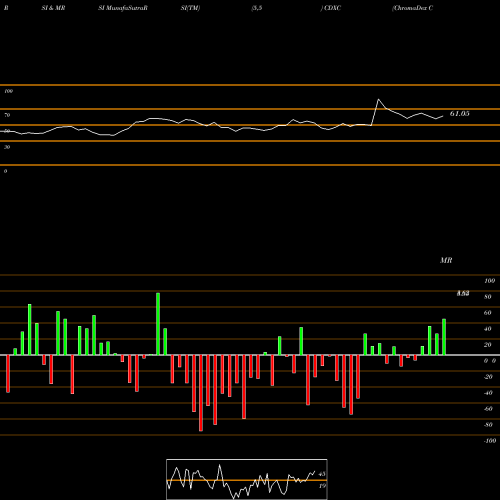Click the last green bar of MR histogram
500x500 pixels.
coord(444,337)
